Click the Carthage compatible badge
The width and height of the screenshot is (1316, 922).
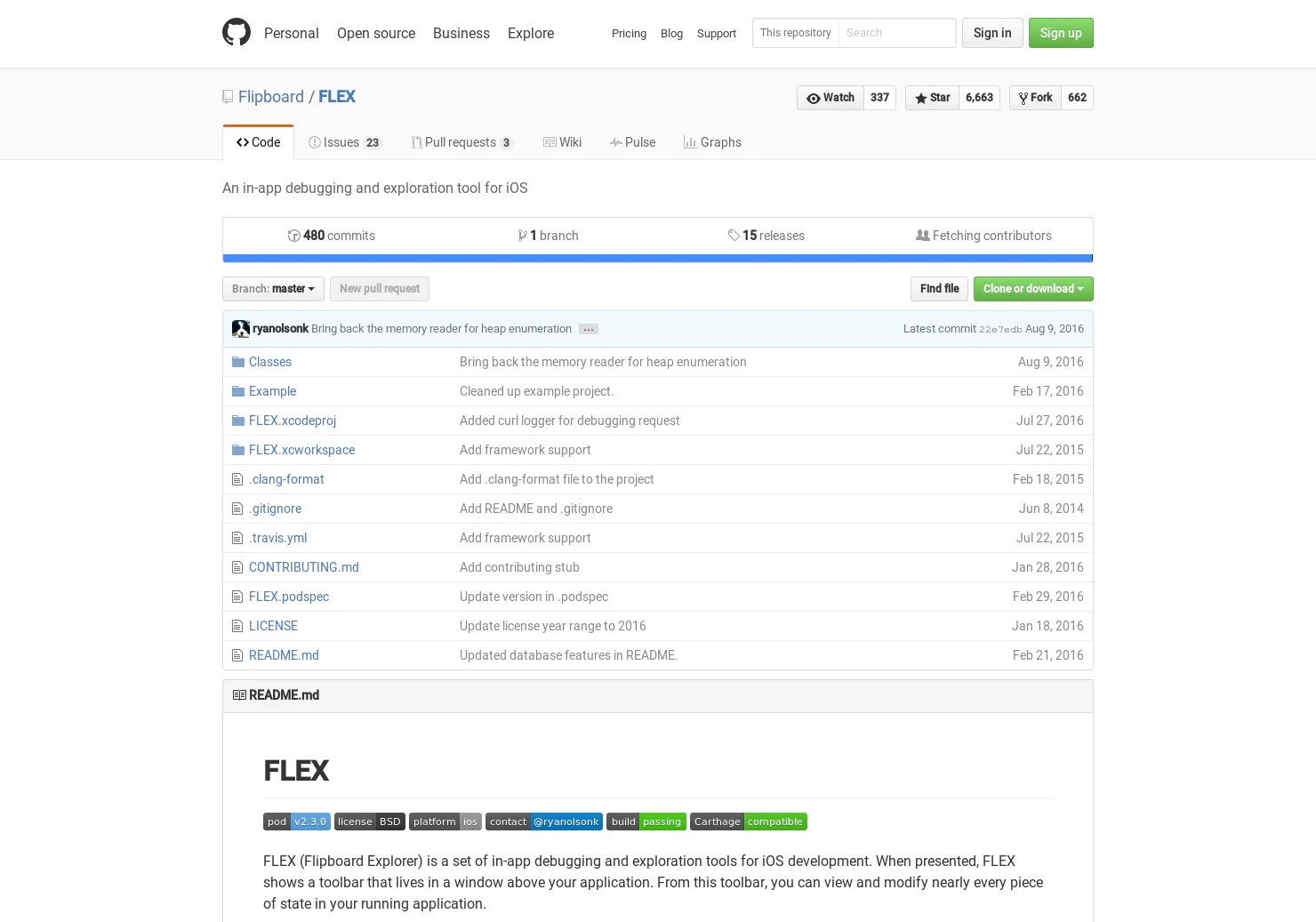[x=749, y=822]
